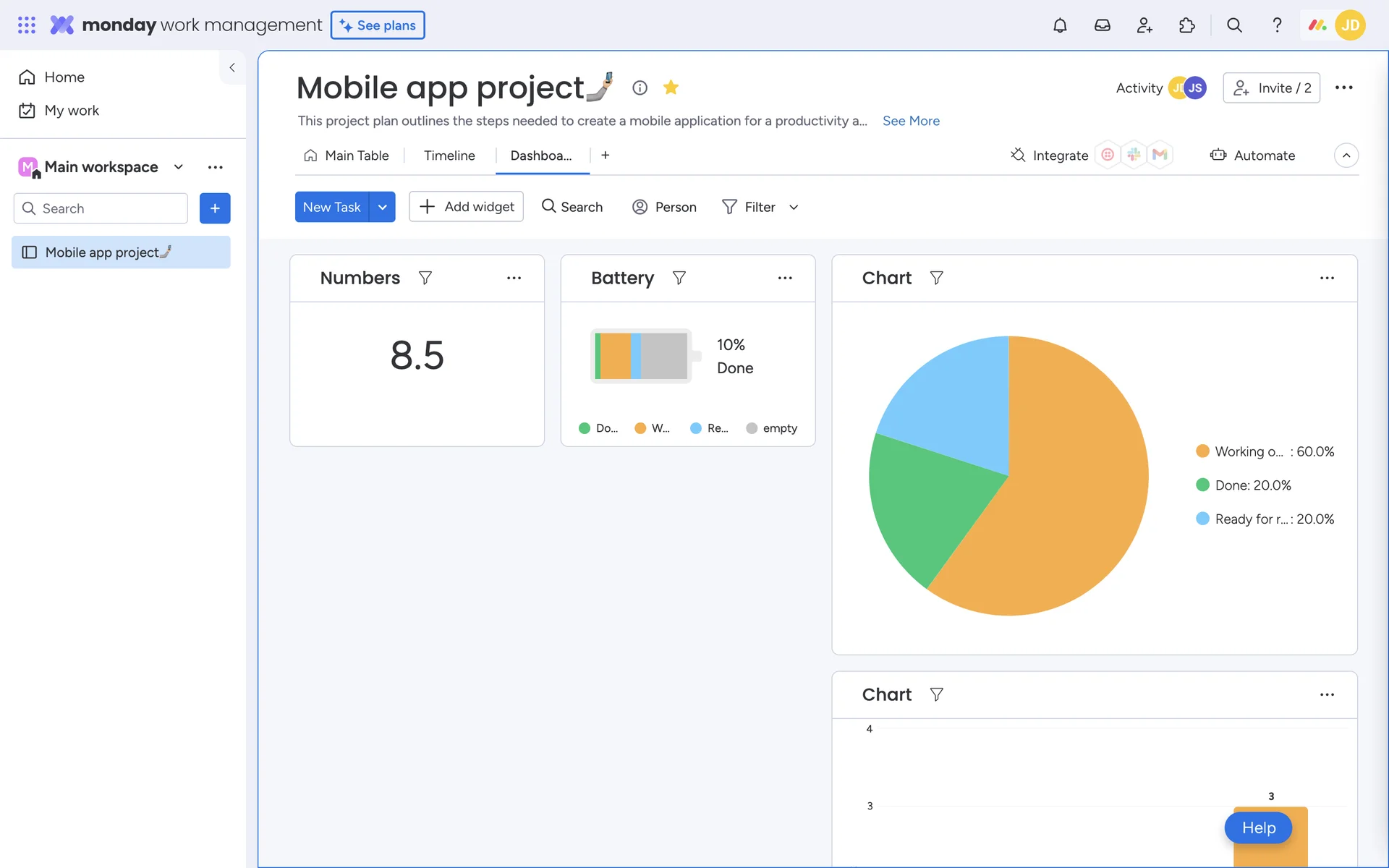Screen dimensions: 1389x868
Task: Show board info icon next to title
Action: (x=640, y=88)
